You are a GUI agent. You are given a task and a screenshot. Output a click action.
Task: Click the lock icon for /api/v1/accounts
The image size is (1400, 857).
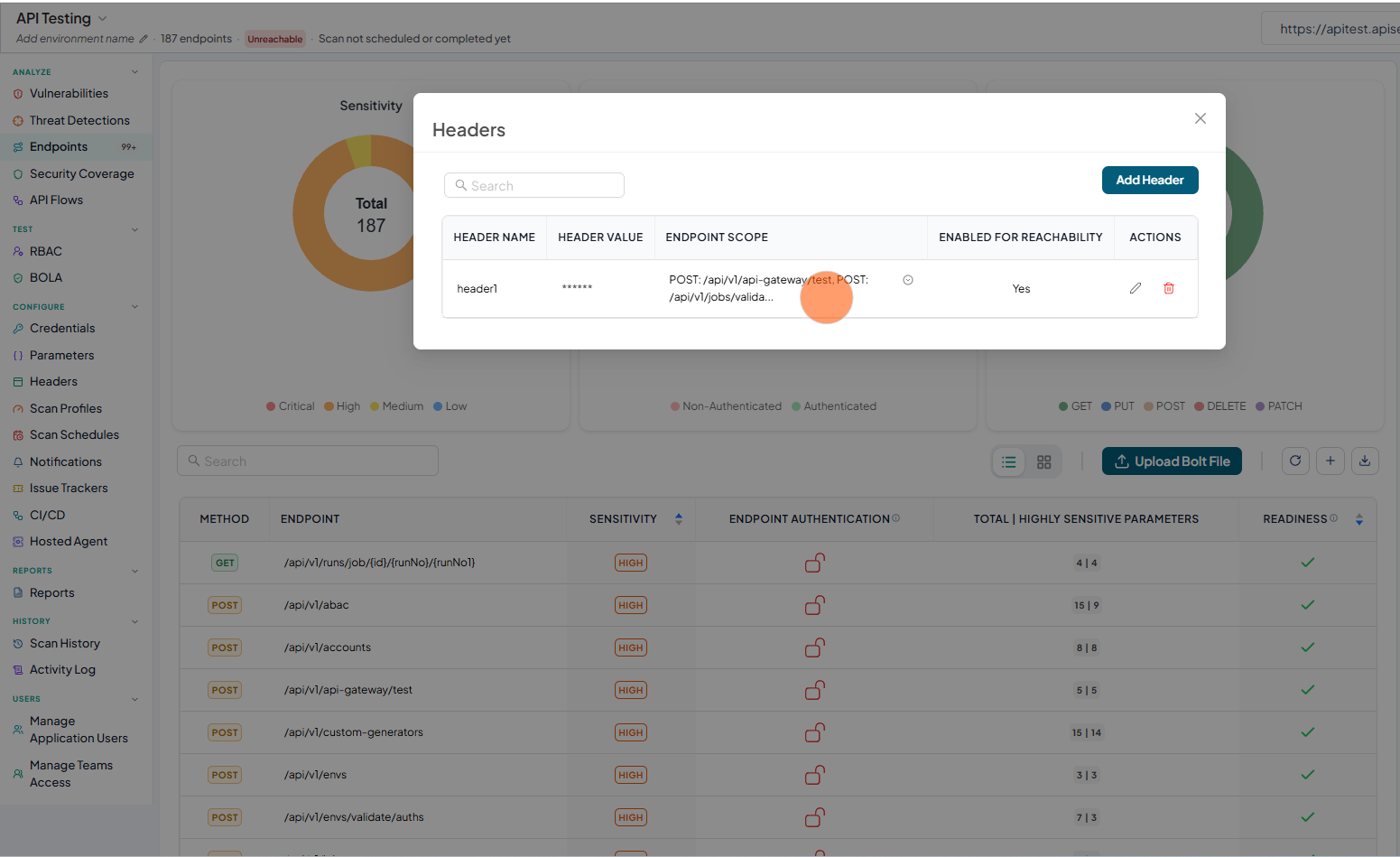tap(815, 647)
